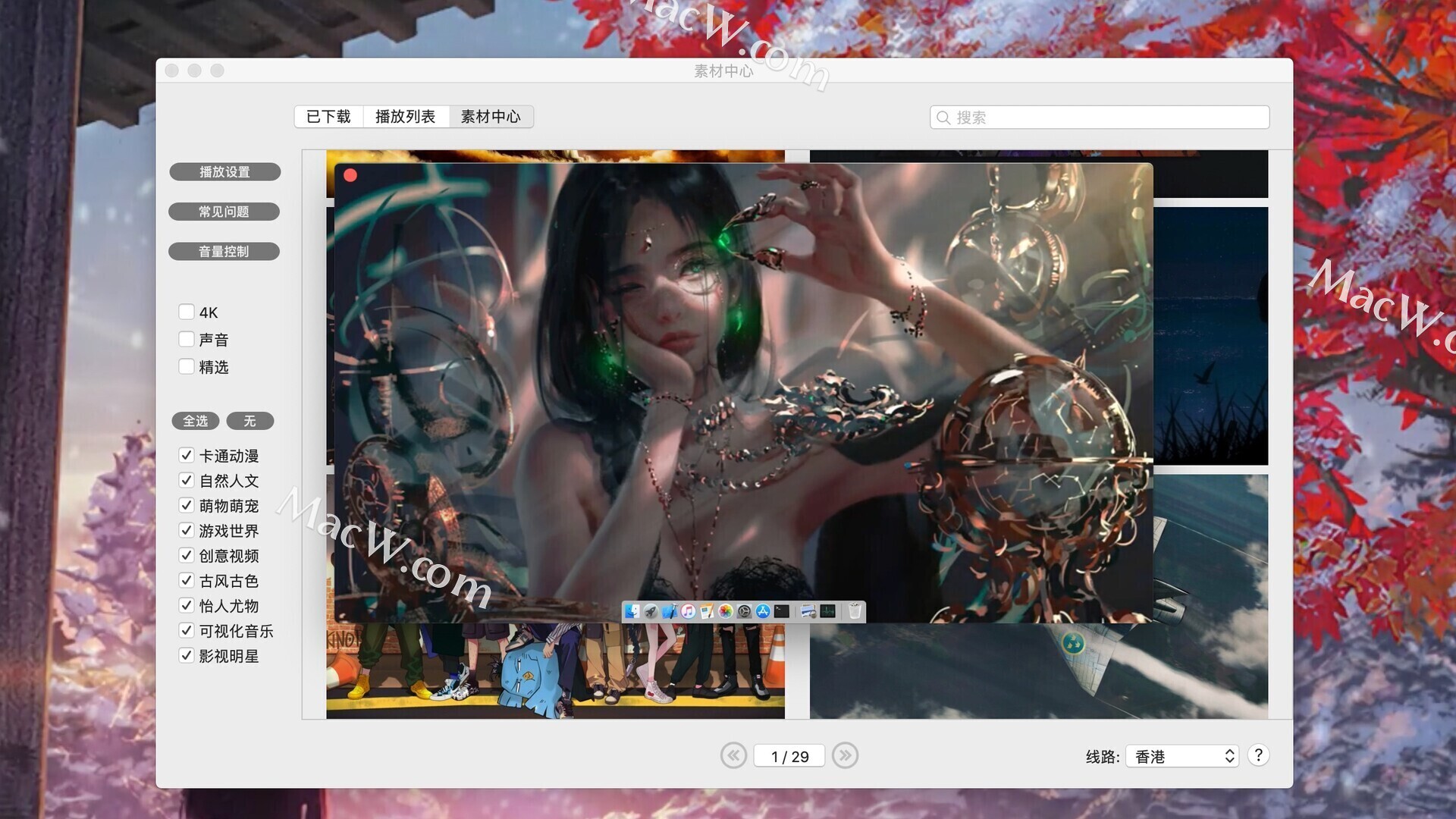Click the Pages icon in the preview dock
This screenshot has width=1456, height=819.
pyautogui.click(x=707, y=611)
